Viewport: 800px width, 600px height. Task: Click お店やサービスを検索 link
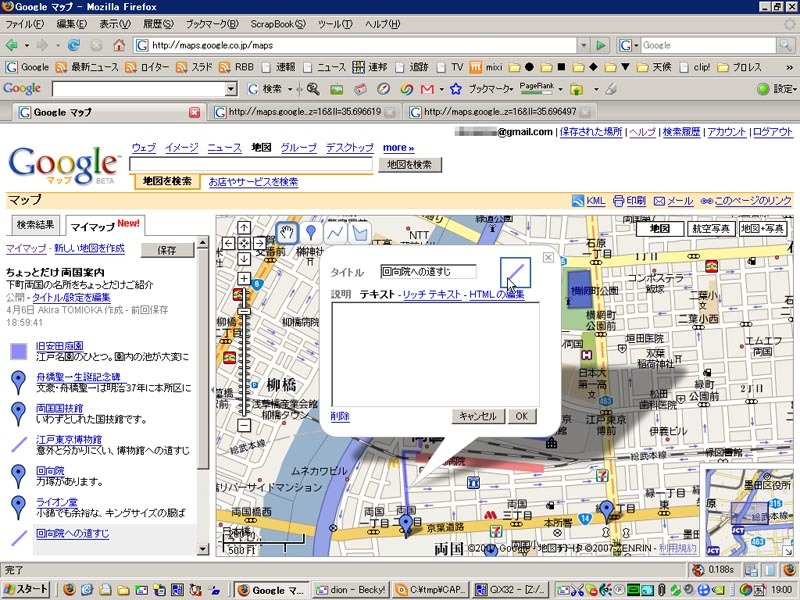(253, 182)
